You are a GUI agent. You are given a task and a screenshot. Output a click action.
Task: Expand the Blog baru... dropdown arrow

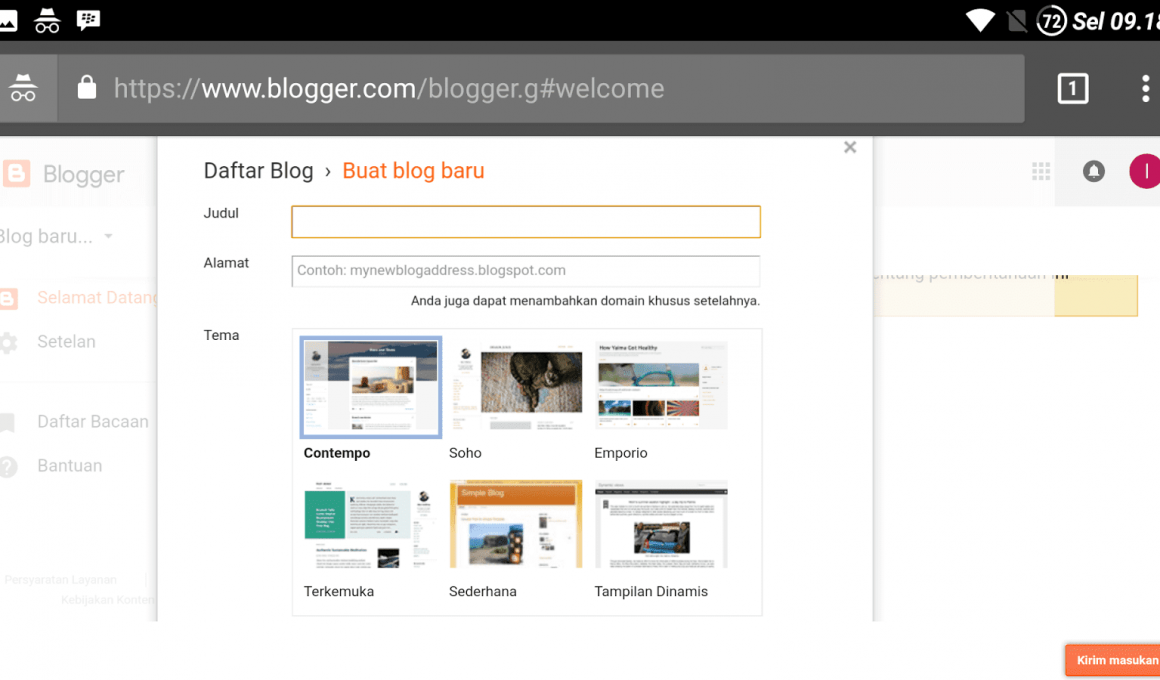(109, 237)
